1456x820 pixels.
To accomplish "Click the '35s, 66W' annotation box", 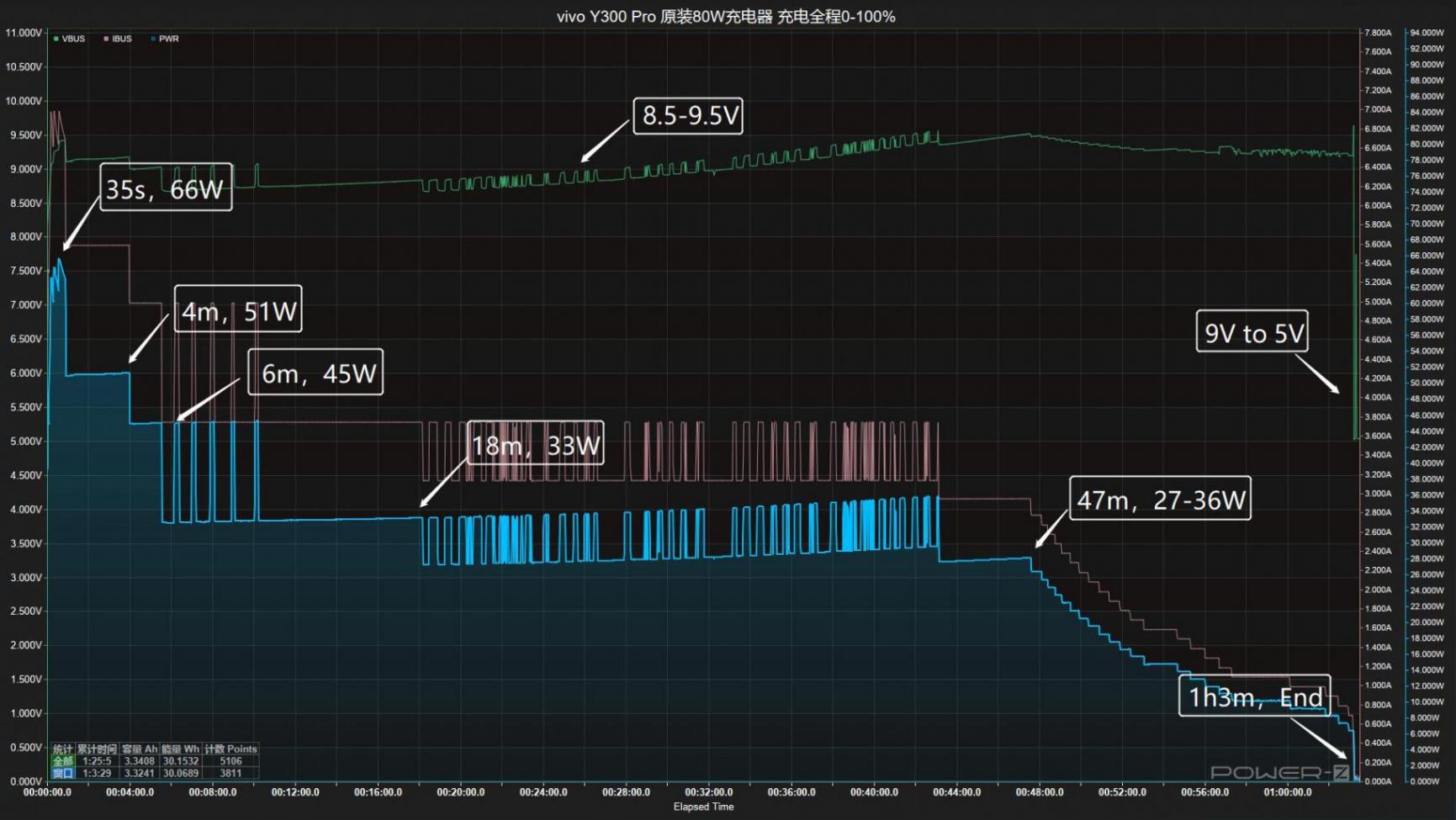I will (166, 188).
